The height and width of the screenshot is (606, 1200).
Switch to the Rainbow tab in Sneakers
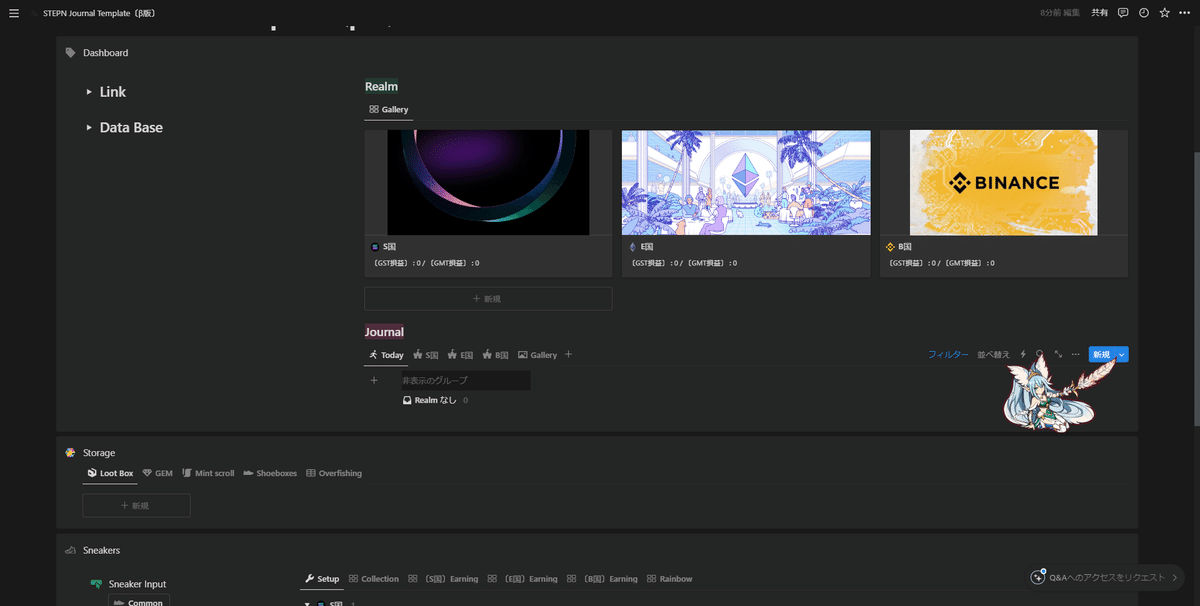669,579
